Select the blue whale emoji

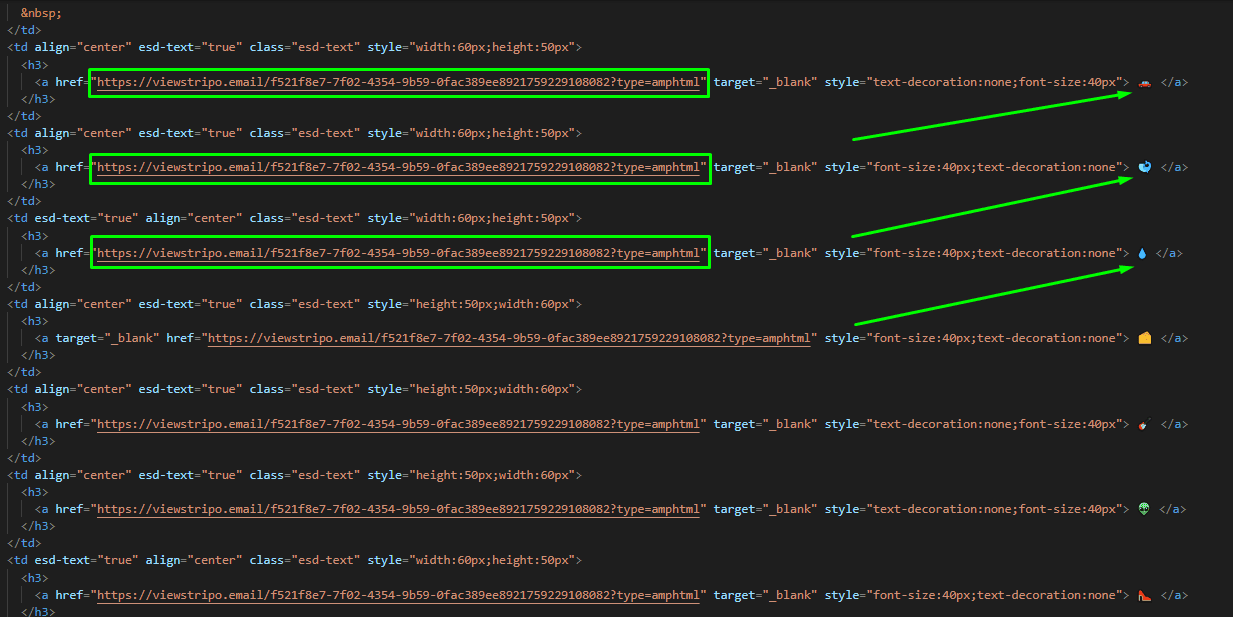coord(1144,168)
